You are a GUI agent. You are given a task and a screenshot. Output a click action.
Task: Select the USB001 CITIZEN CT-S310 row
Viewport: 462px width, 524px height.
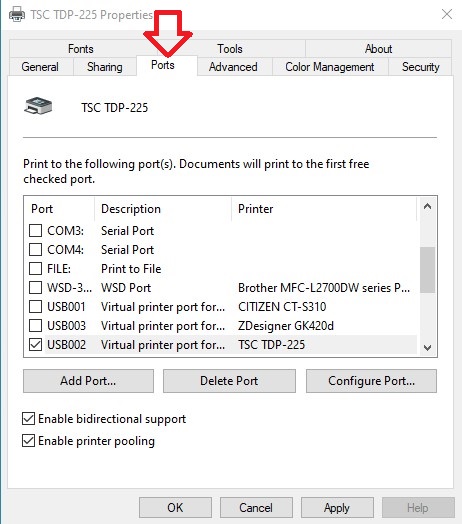[x=221, y=307]
